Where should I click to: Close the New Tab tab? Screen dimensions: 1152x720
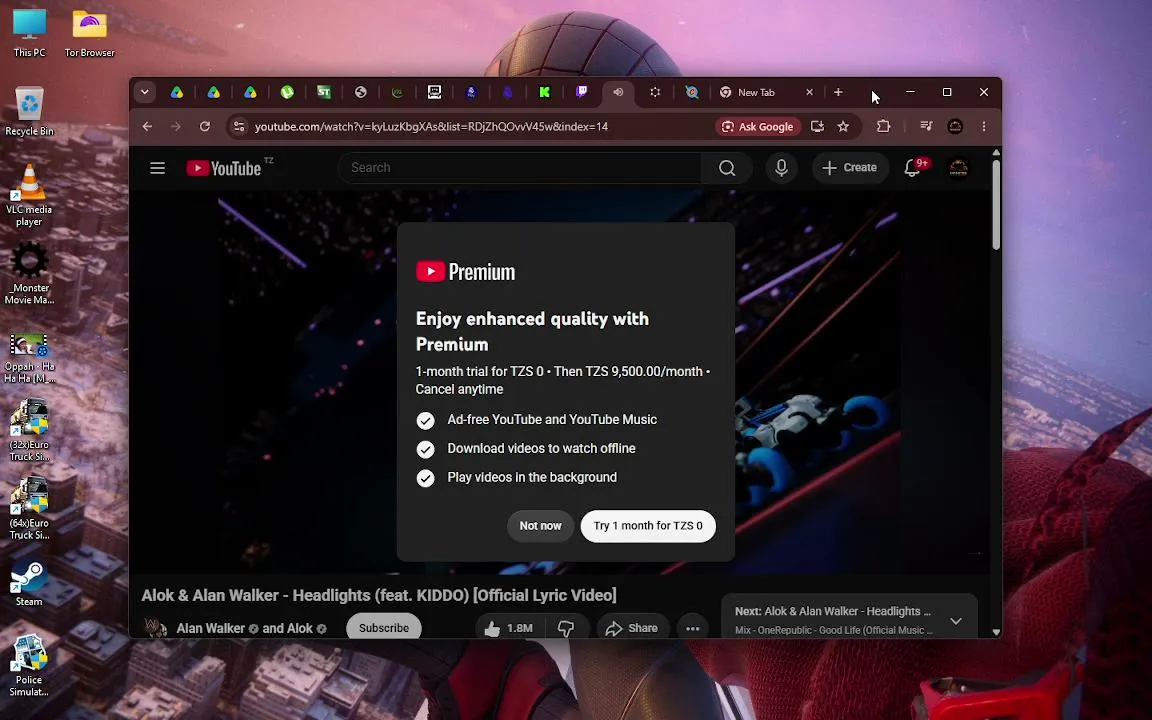810,92
